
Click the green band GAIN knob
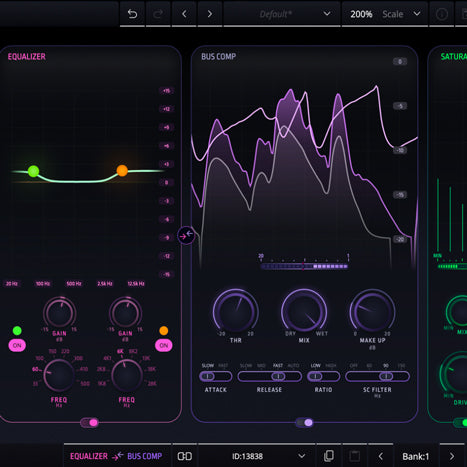point(59,313)
